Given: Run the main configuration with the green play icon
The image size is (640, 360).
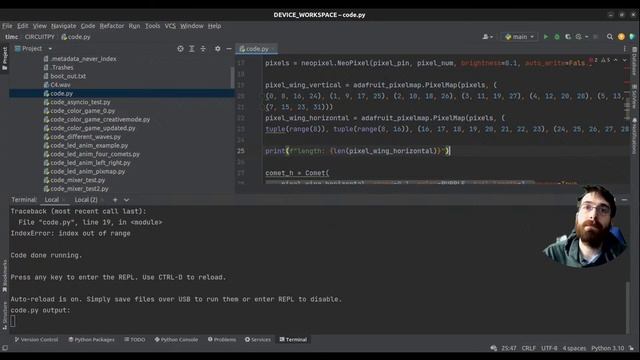Looking at the screenshot, I should coord(546,37).
